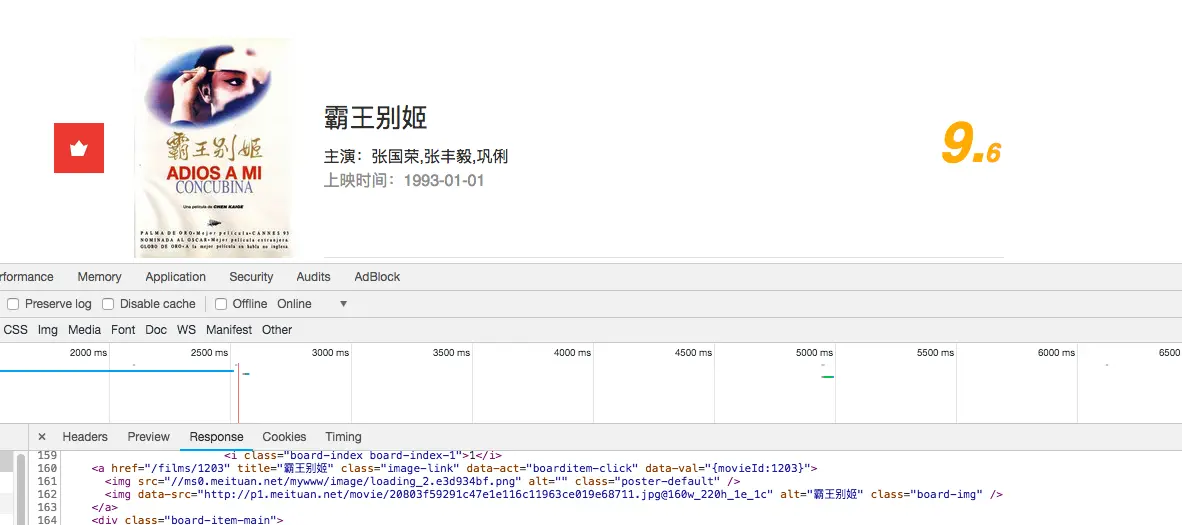Select the loading_2.e3d934bf.png src text
The image size is (1182, 525).
pos(341,481)
